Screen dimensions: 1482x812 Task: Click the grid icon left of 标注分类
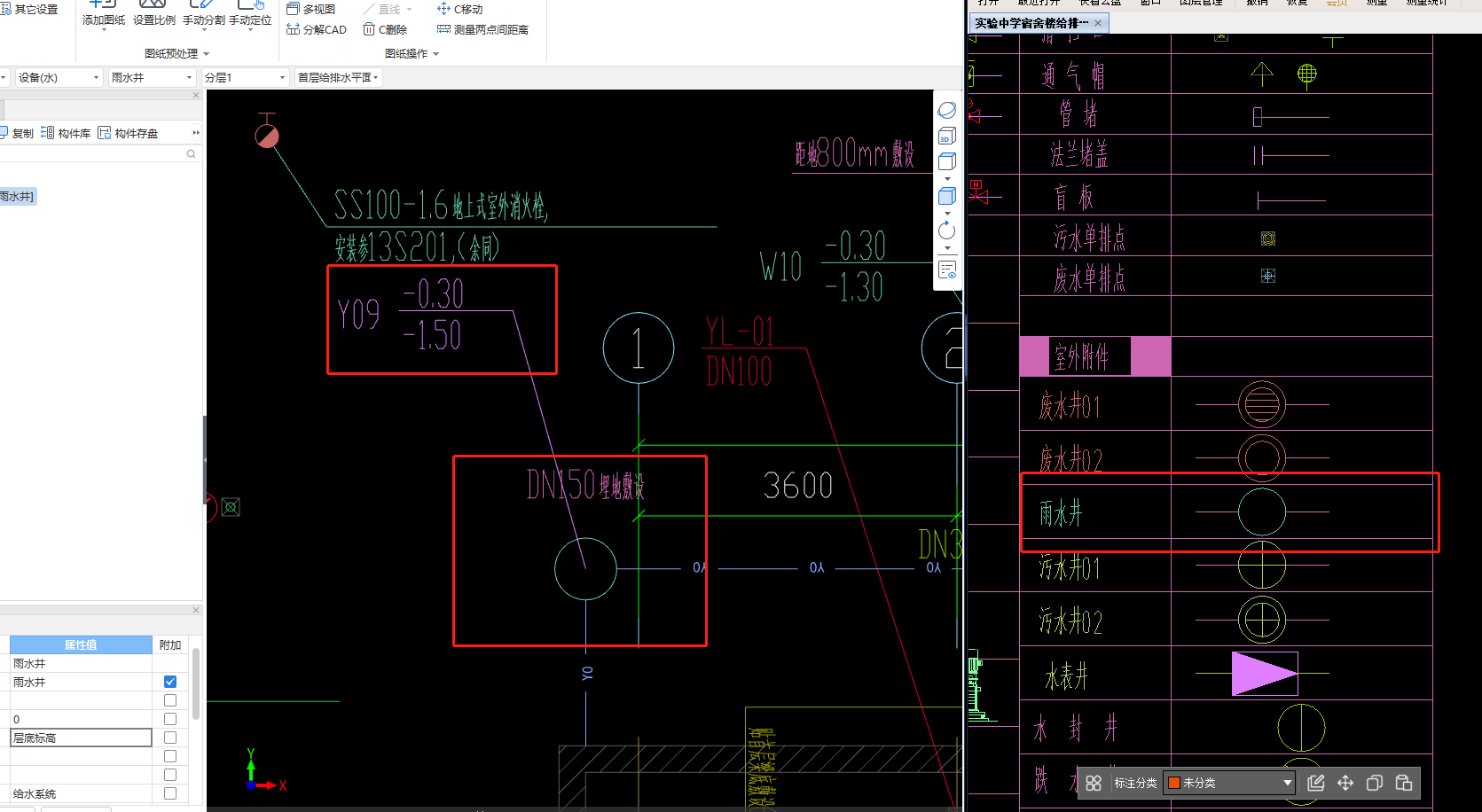tap(1094, 783)
